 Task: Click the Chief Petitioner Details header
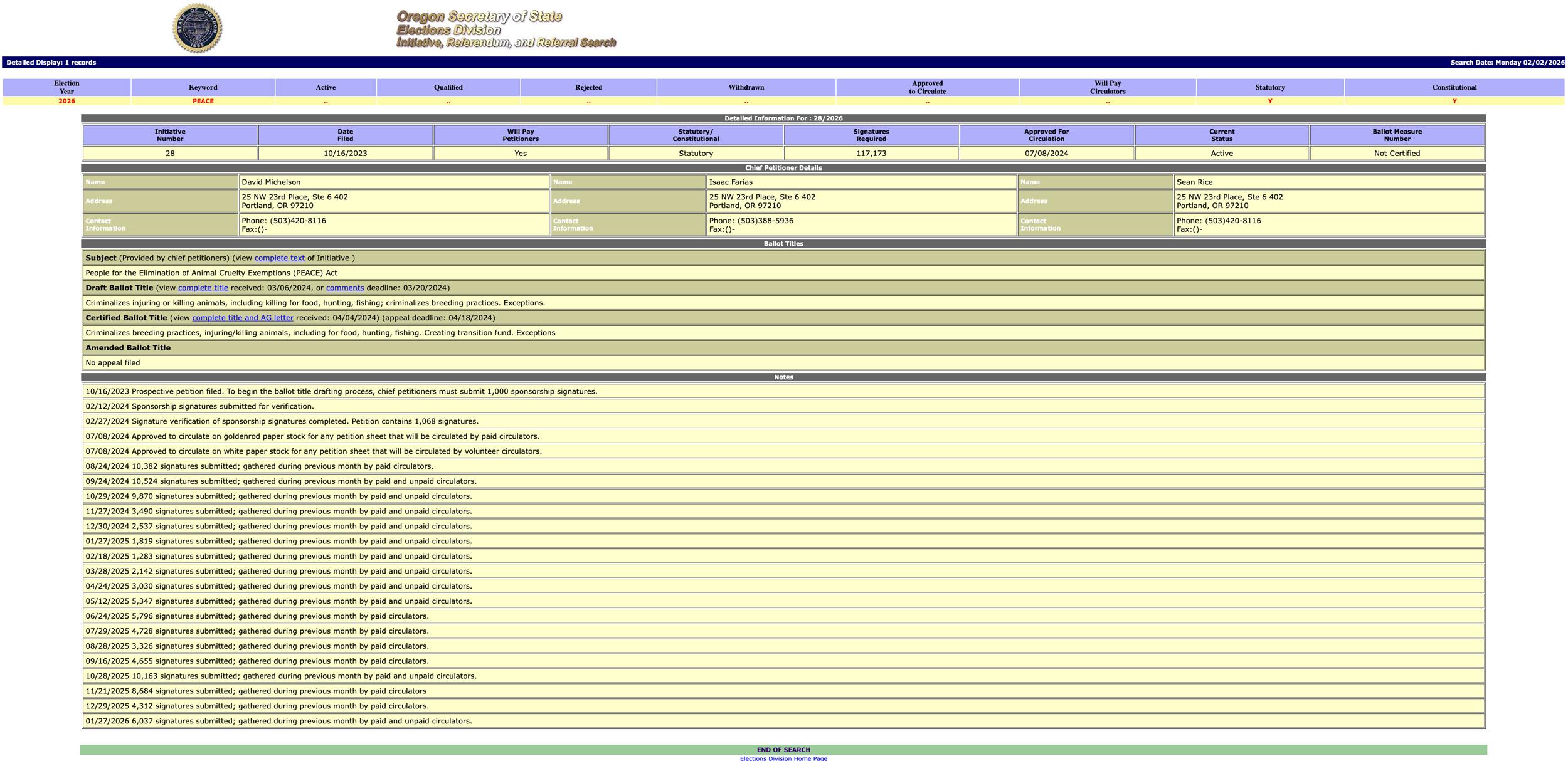tap(784, 167)
